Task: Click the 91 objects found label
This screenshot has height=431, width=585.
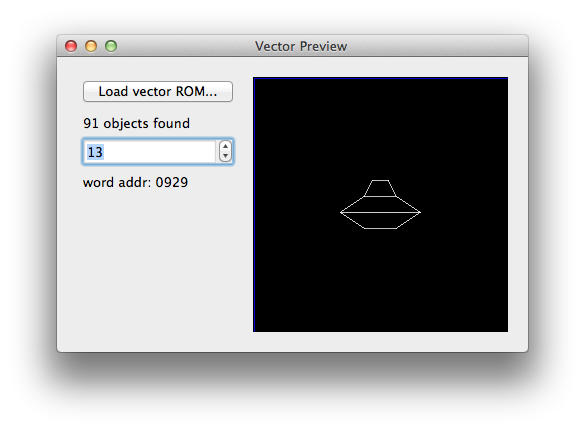Action: coord(136,124)
